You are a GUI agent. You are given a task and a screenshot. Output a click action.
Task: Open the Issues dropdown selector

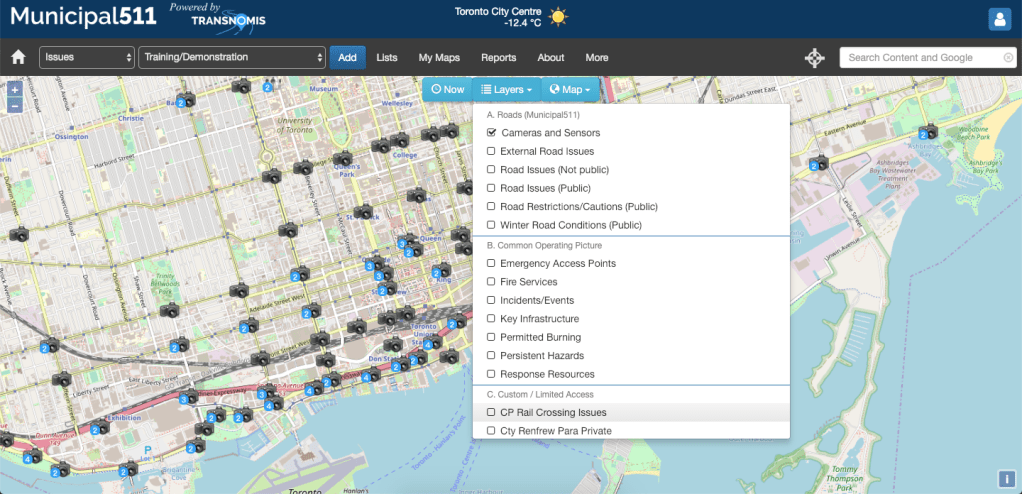pyautogui.click(x=87, y=58)
